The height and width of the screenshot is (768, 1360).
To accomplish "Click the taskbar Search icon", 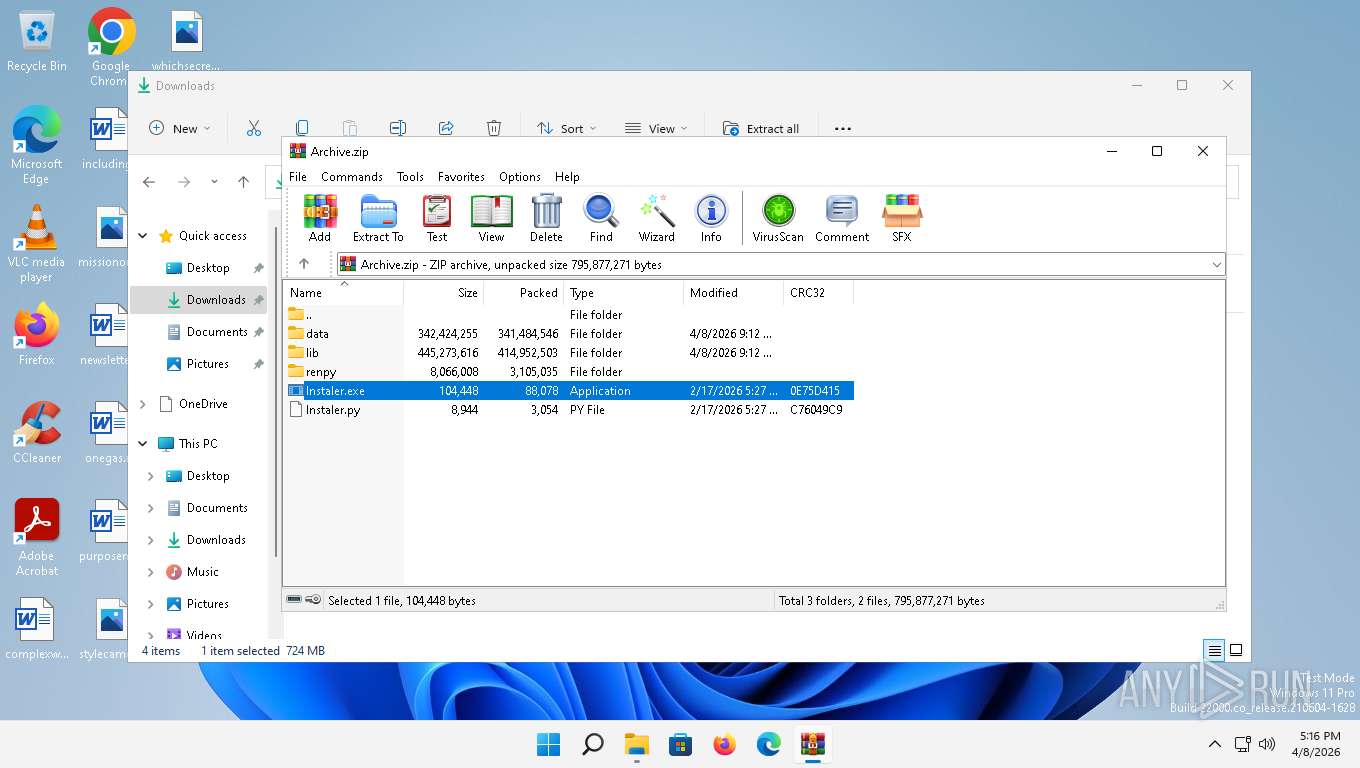I will tap(593, 744).
